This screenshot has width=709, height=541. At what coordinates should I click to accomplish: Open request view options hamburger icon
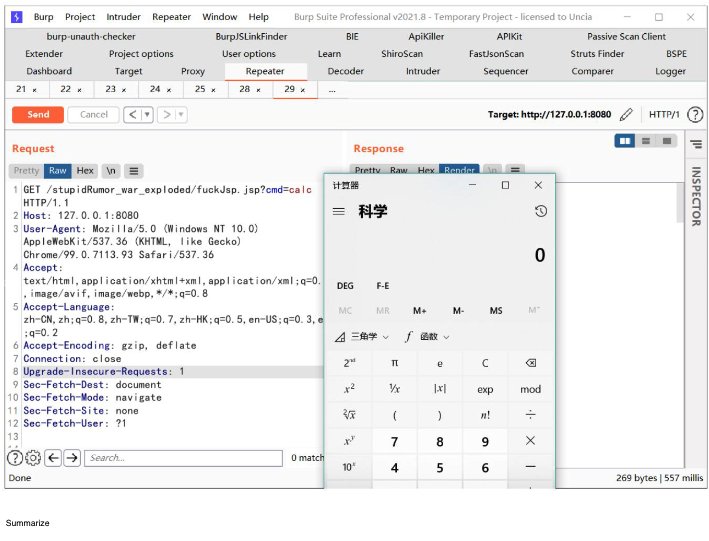[133, 171]
